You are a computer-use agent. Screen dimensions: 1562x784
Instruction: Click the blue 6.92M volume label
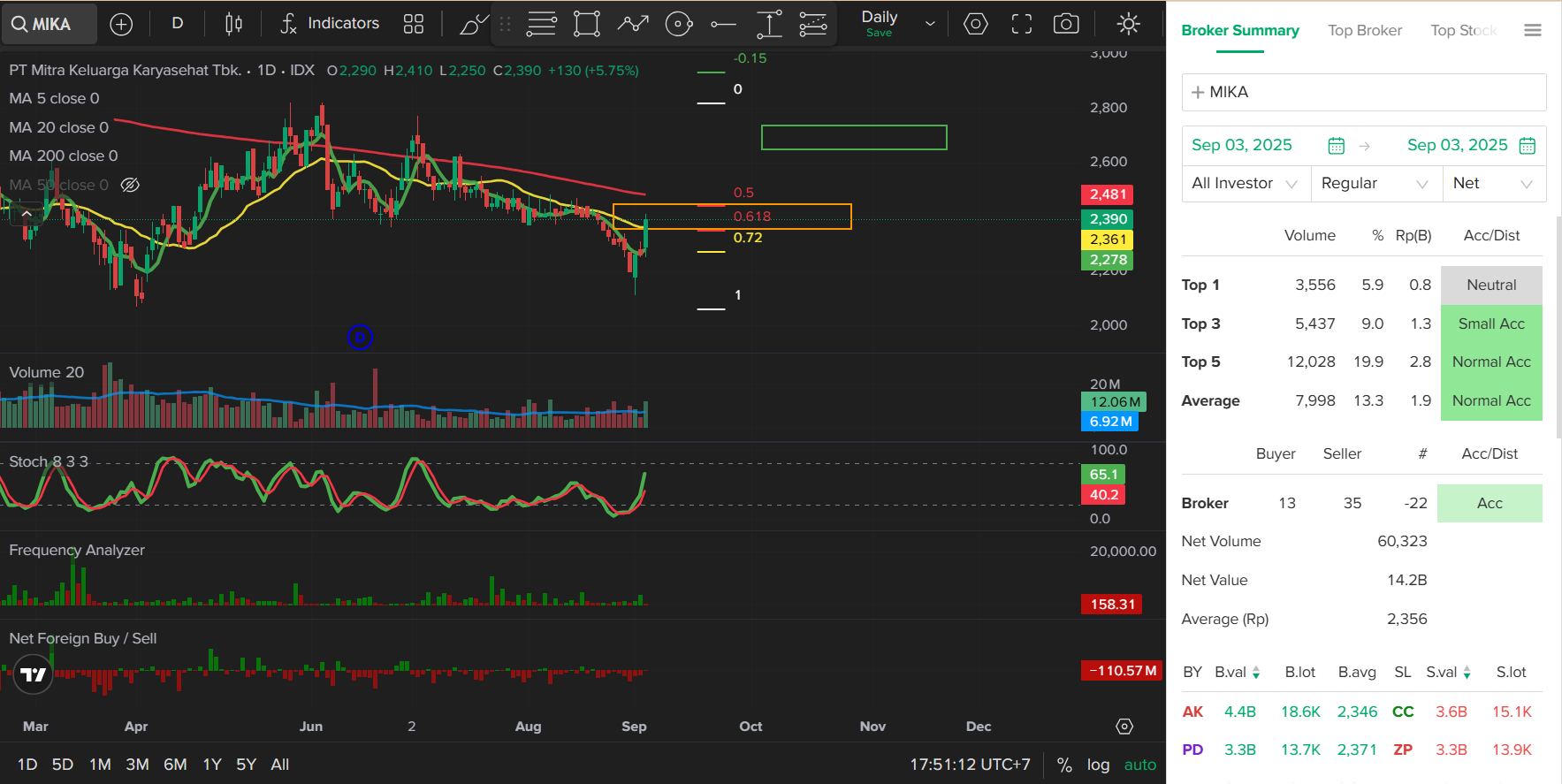pos(1109,422)
